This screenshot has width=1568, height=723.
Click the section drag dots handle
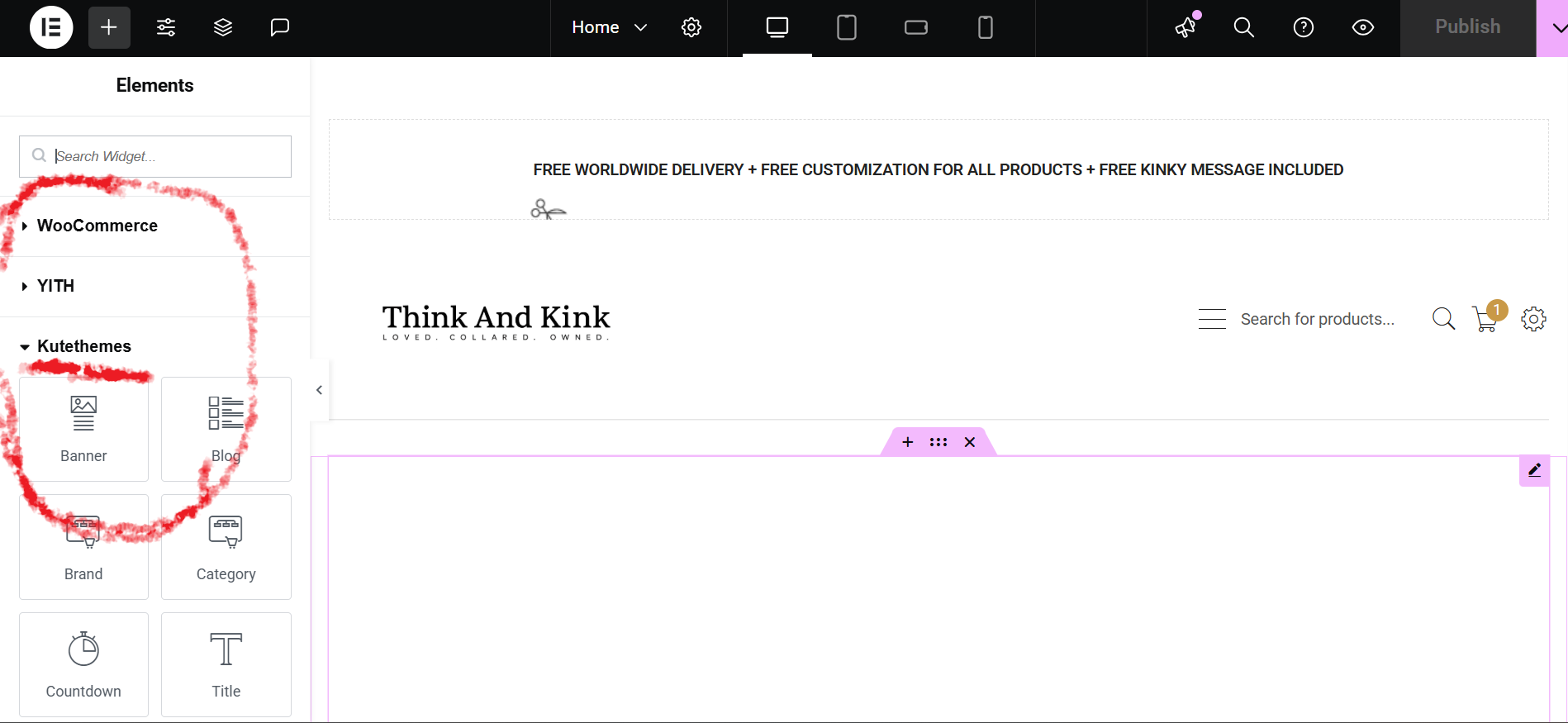pos(938,442)
